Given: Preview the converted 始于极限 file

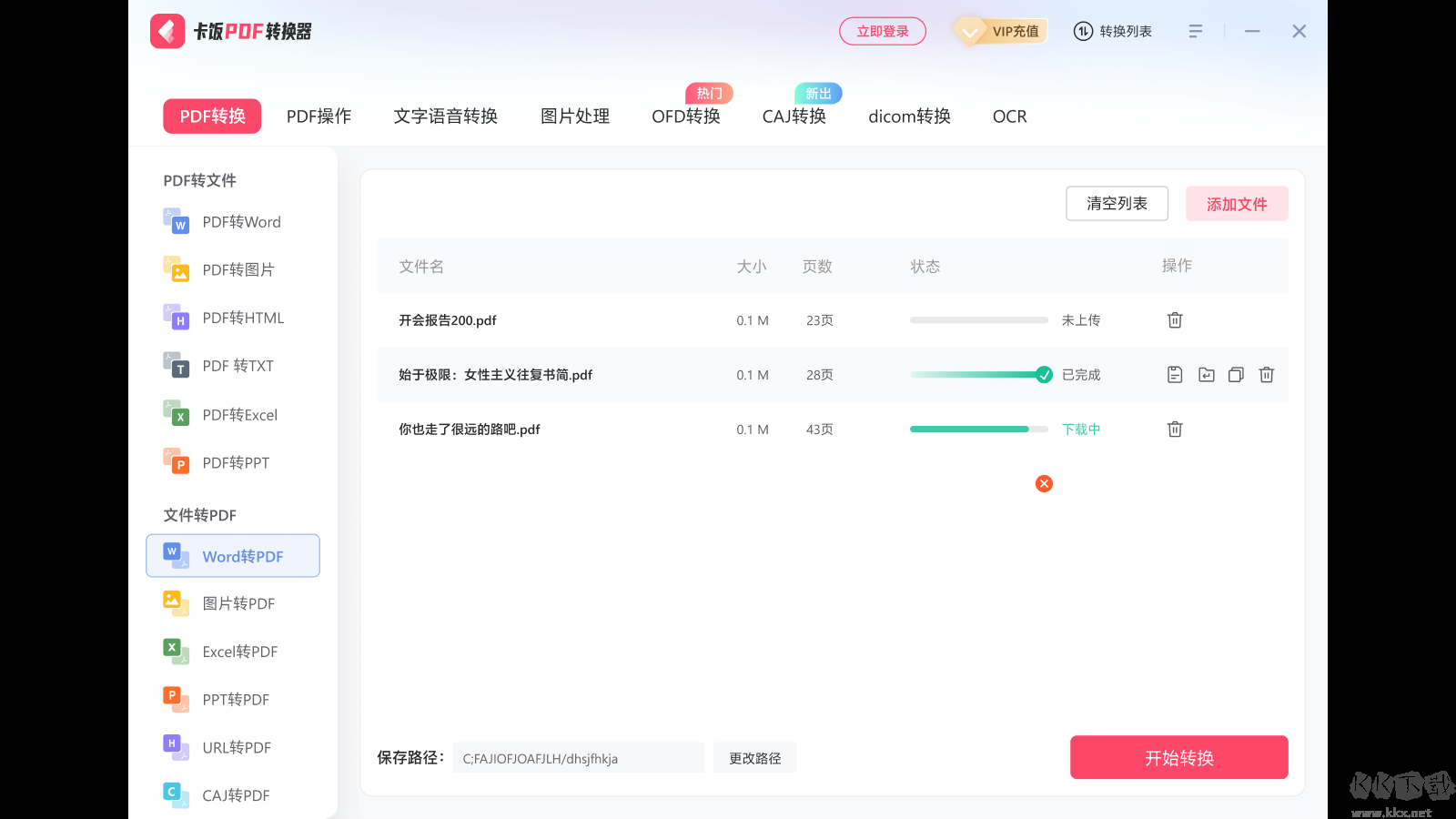Looking at the screenshot, I should tap(1175, 374).
